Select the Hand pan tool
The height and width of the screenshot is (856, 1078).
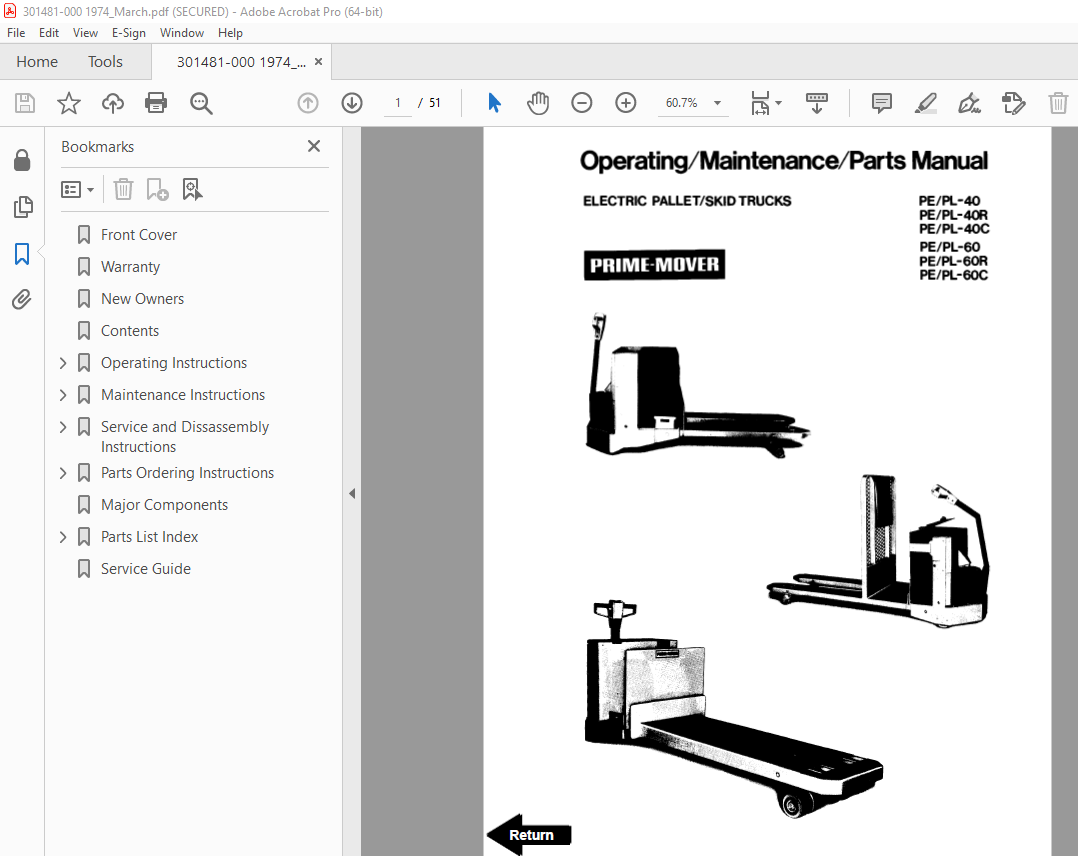click(538, 103)
